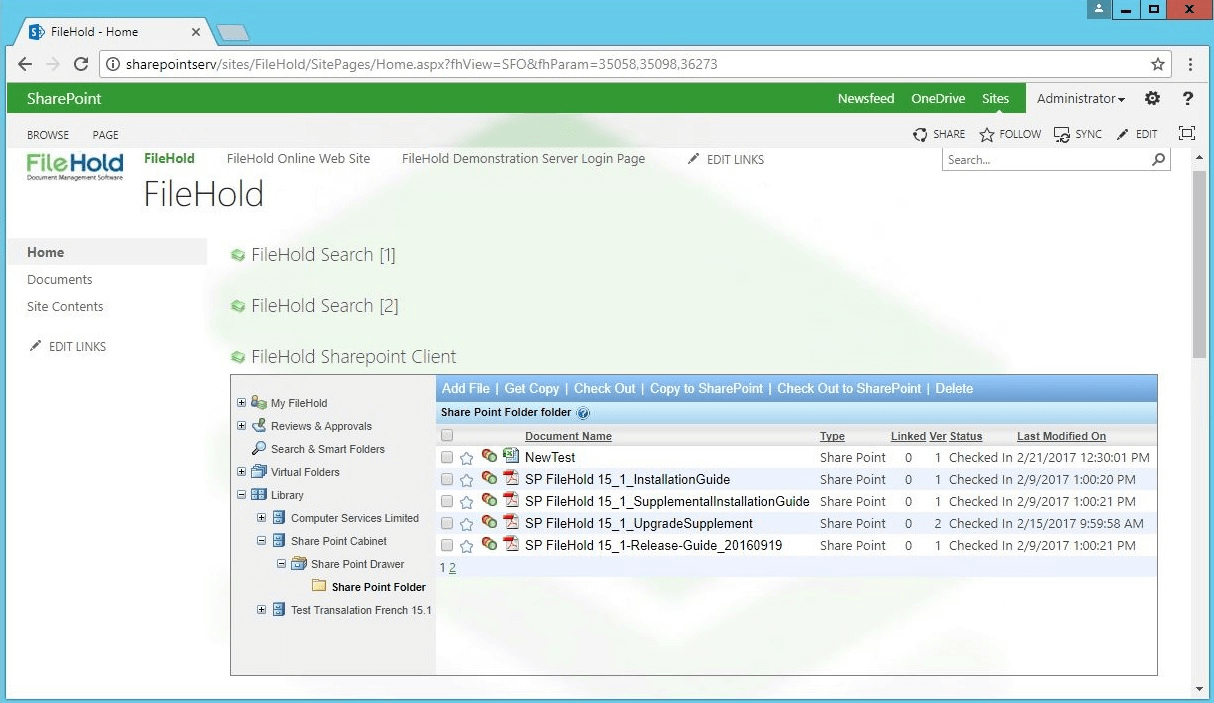
Task: Star the SP FileHold 15_1_InstallationGuide row
Action: tap(466, 480)
